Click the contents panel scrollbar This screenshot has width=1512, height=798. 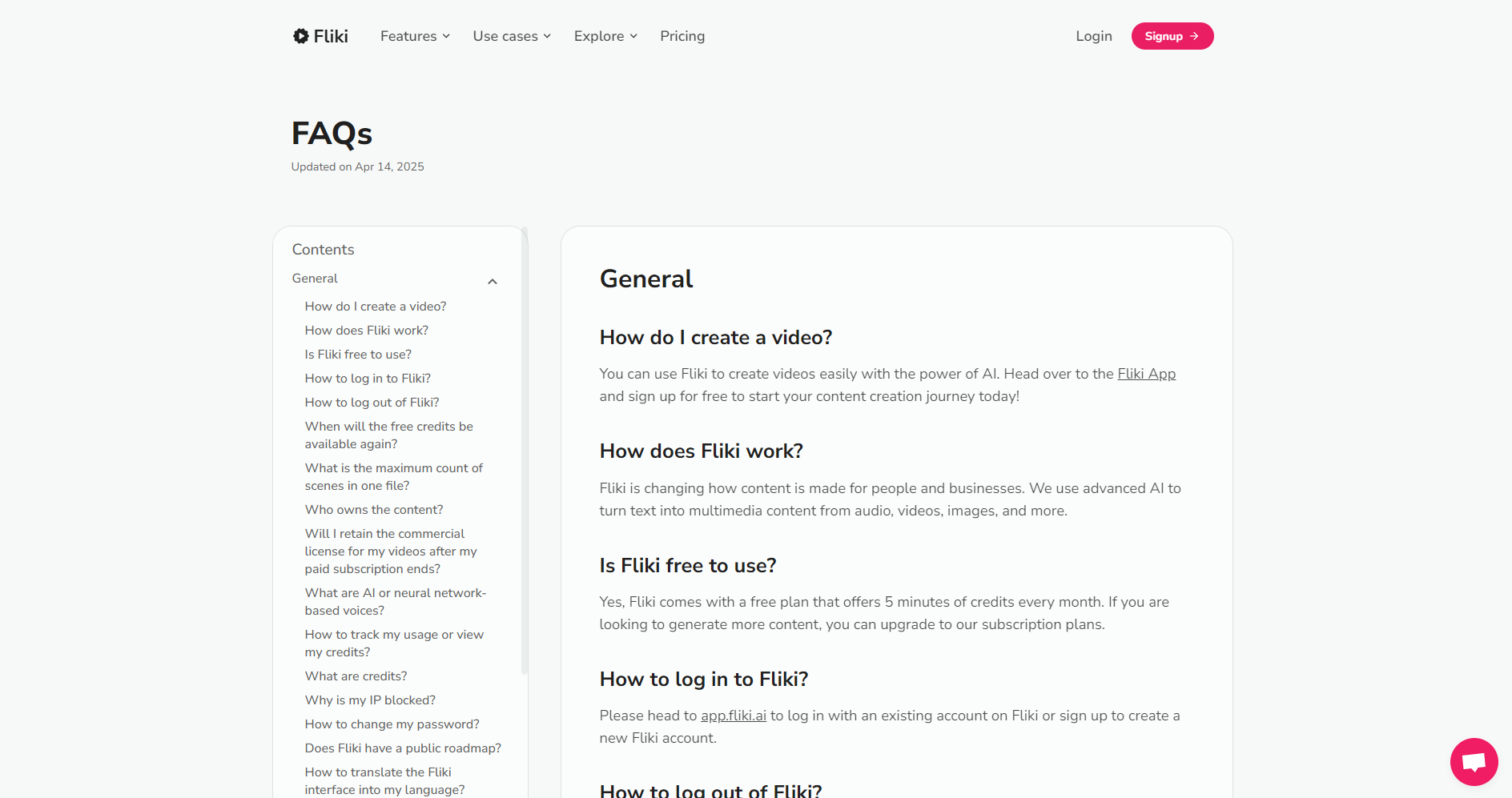tap(525, 448)
